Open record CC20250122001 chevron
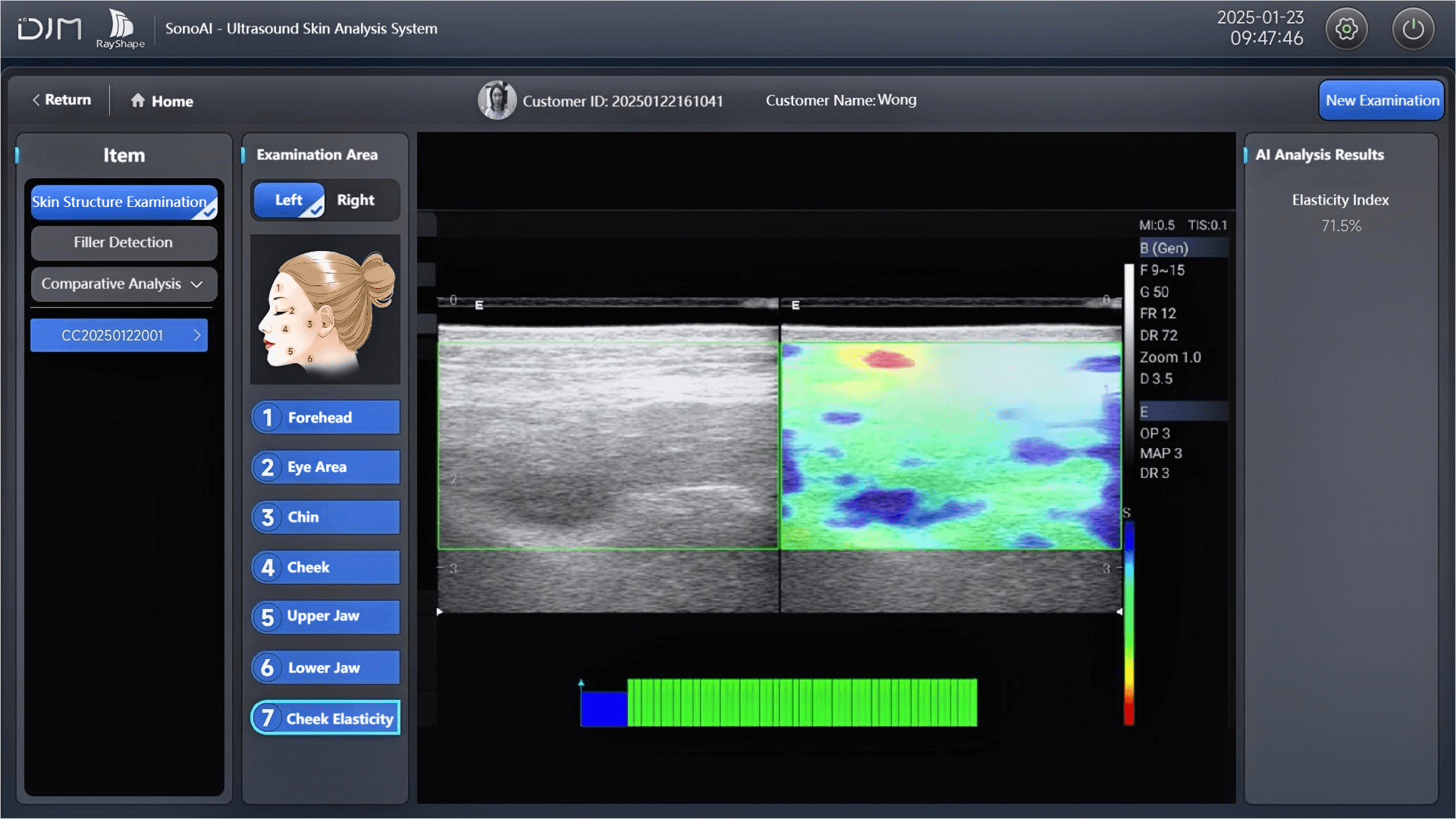This screenshot has height=819, width=1456. (x=197, y=335)
